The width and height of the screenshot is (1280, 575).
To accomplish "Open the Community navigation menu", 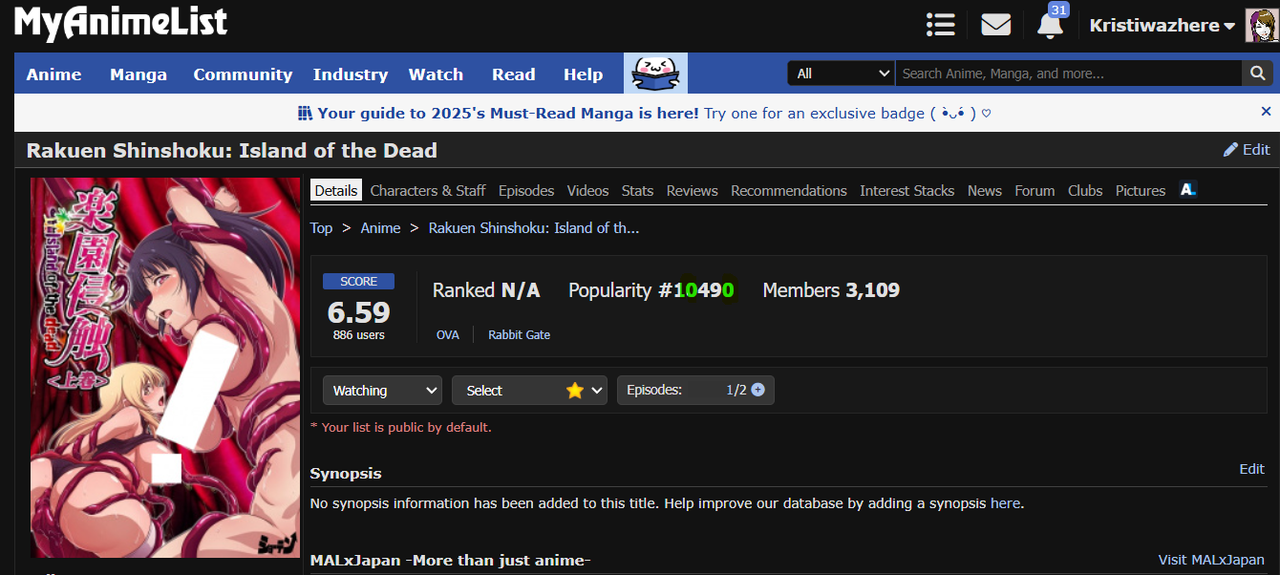I will (x=243, y=74).
